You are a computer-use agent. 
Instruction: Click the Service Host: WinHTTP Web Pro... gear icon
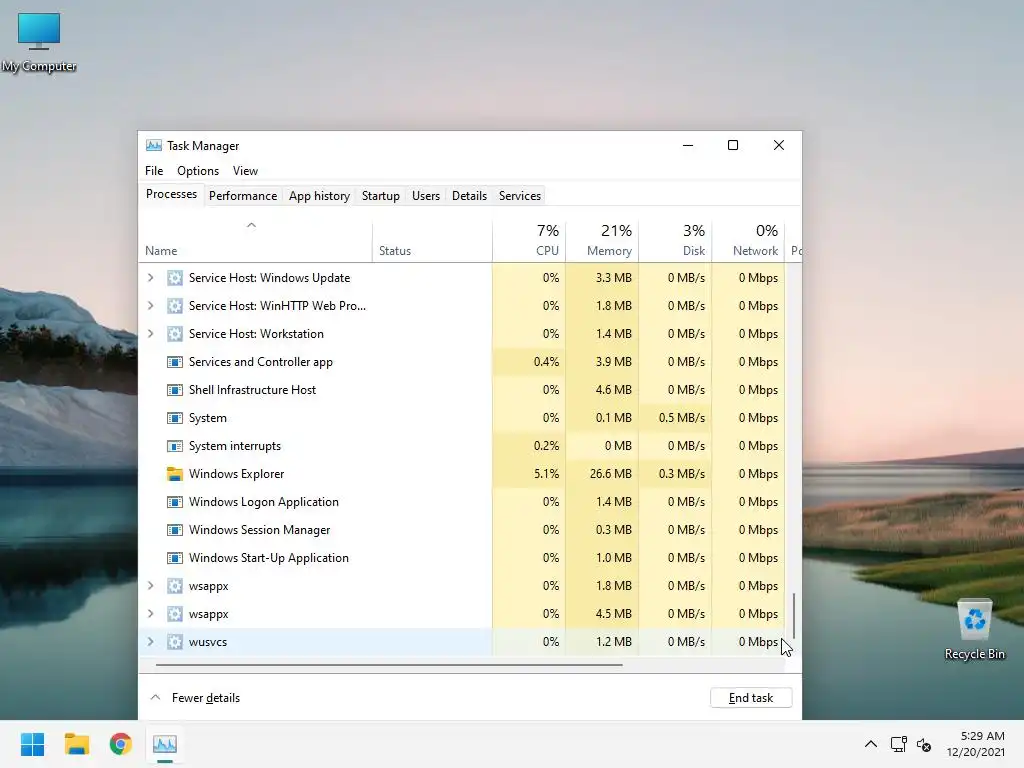pyautogui.click(x=174, y=306)
